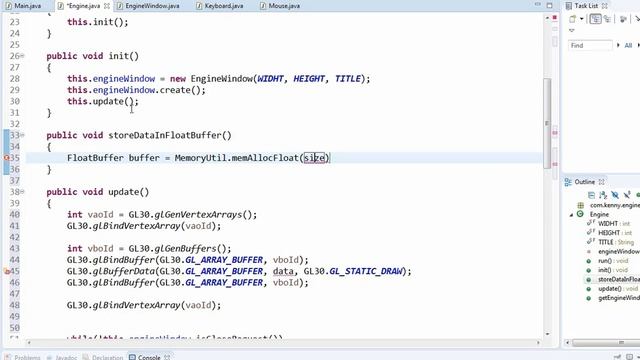Select Engine class in Outline
Viewport: 640px width, 360px height.
(x=599, y=214)
